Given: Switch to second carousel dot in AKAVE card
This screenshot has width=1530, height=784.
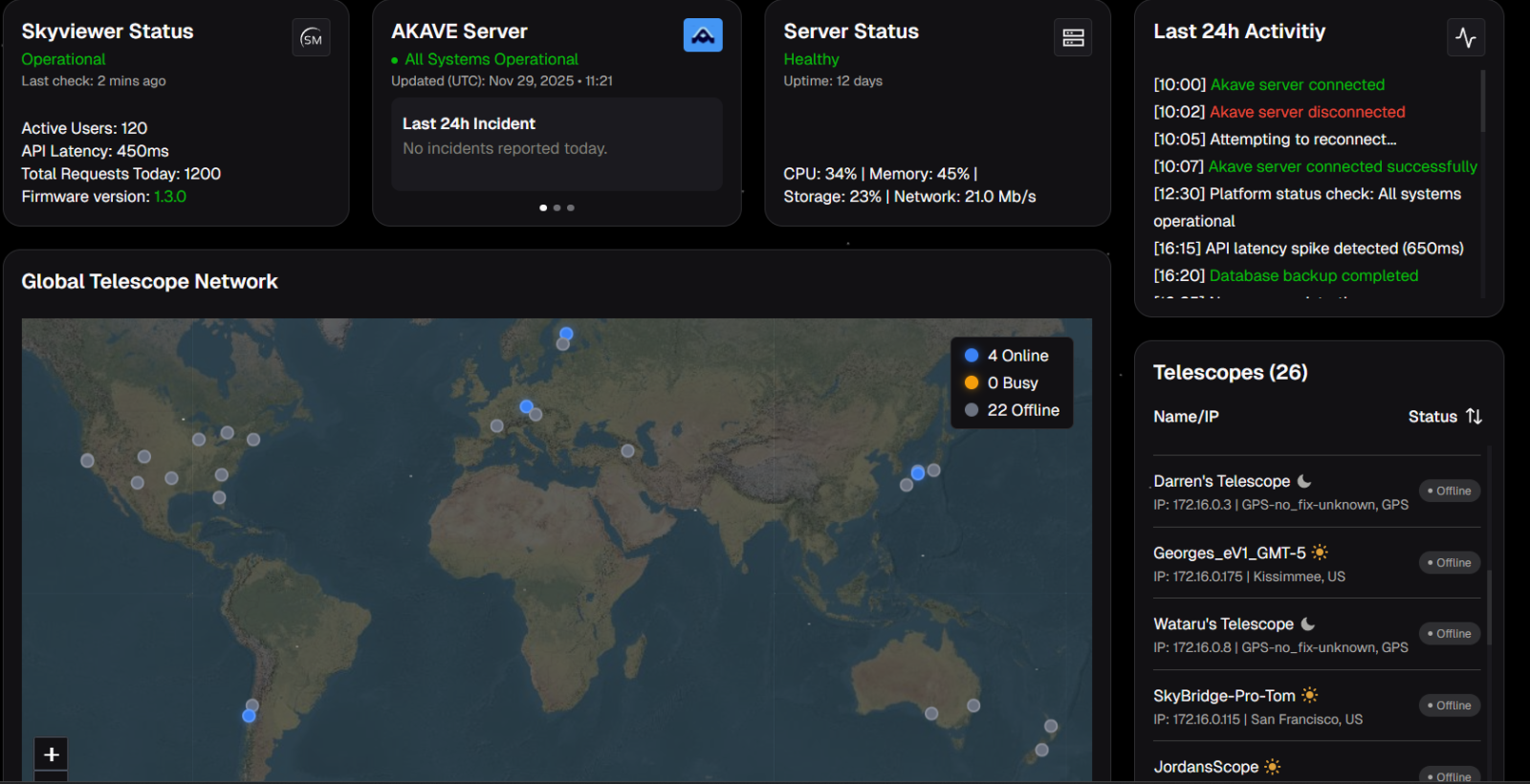Looking at the screenshot, I should 557,207.
